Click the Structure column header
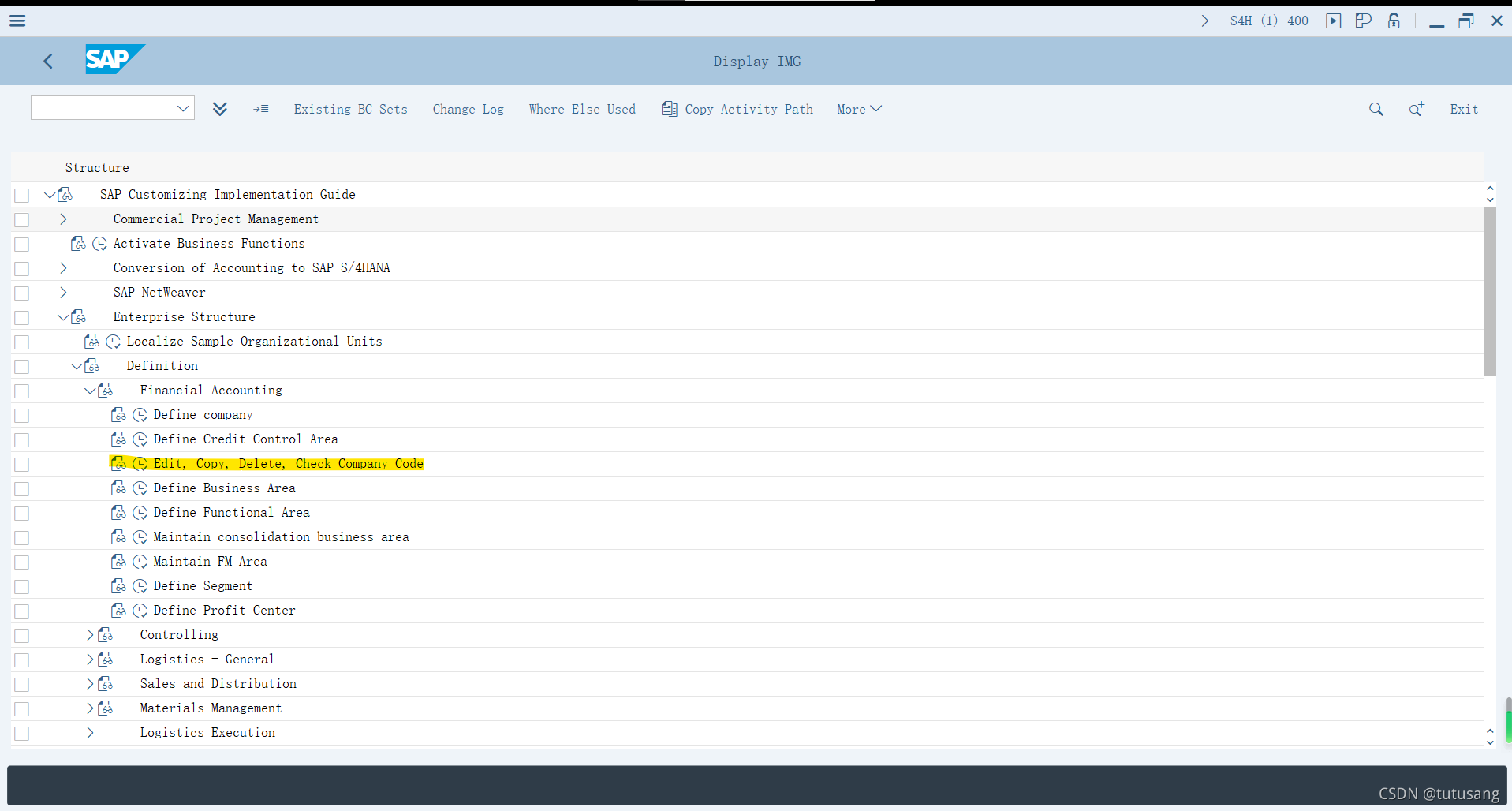The image size is (1512, 811). tap(97, 167)
